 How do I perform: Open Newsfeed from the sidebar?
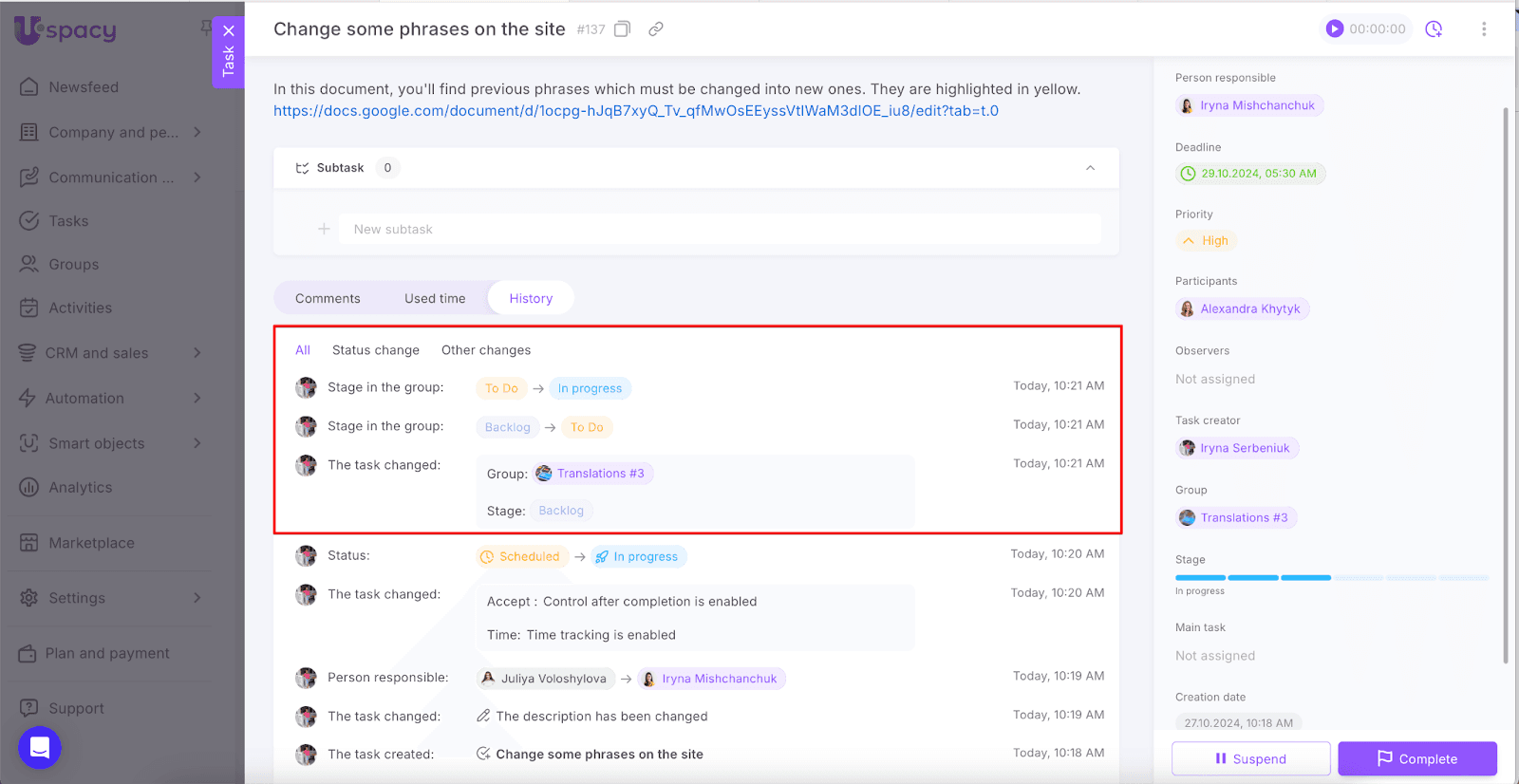[x=84, y=87]
